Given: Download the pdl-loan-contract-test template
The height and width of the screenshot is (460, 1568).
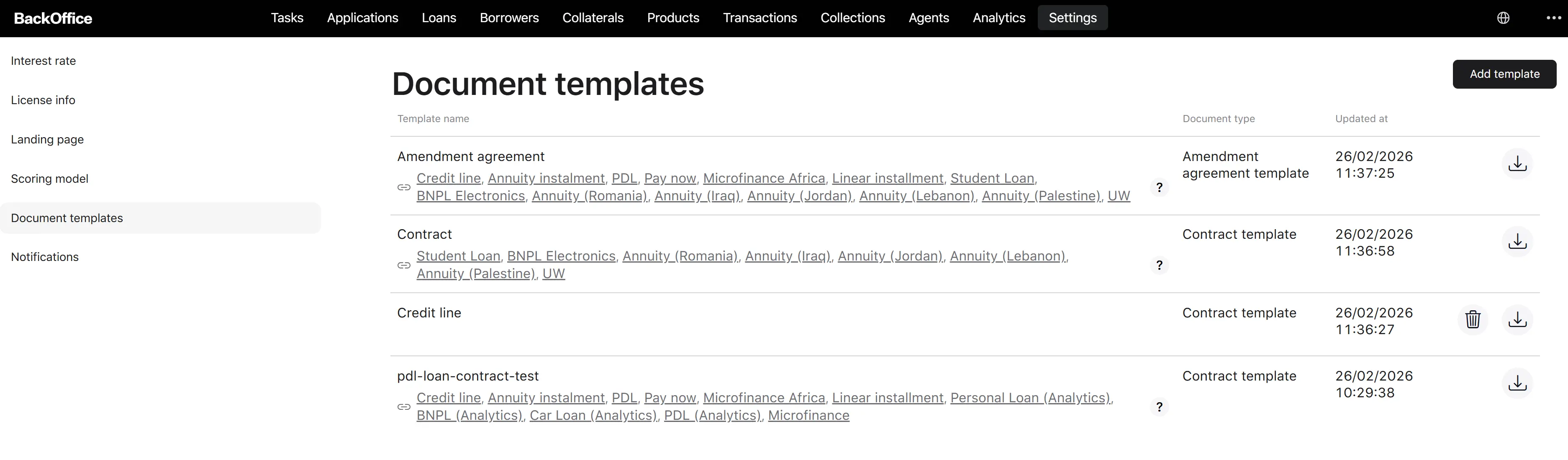Looking at the screenshot, I should tap(1517, 383).
